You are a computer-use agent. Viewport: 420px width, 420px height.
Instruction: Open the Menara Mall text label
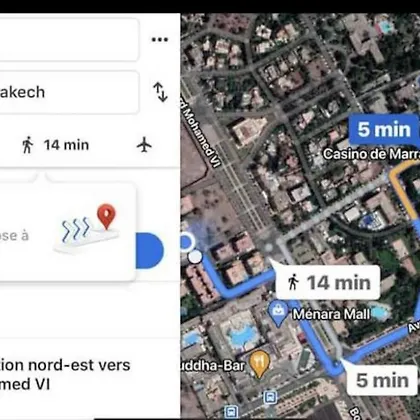coord(331,314)
